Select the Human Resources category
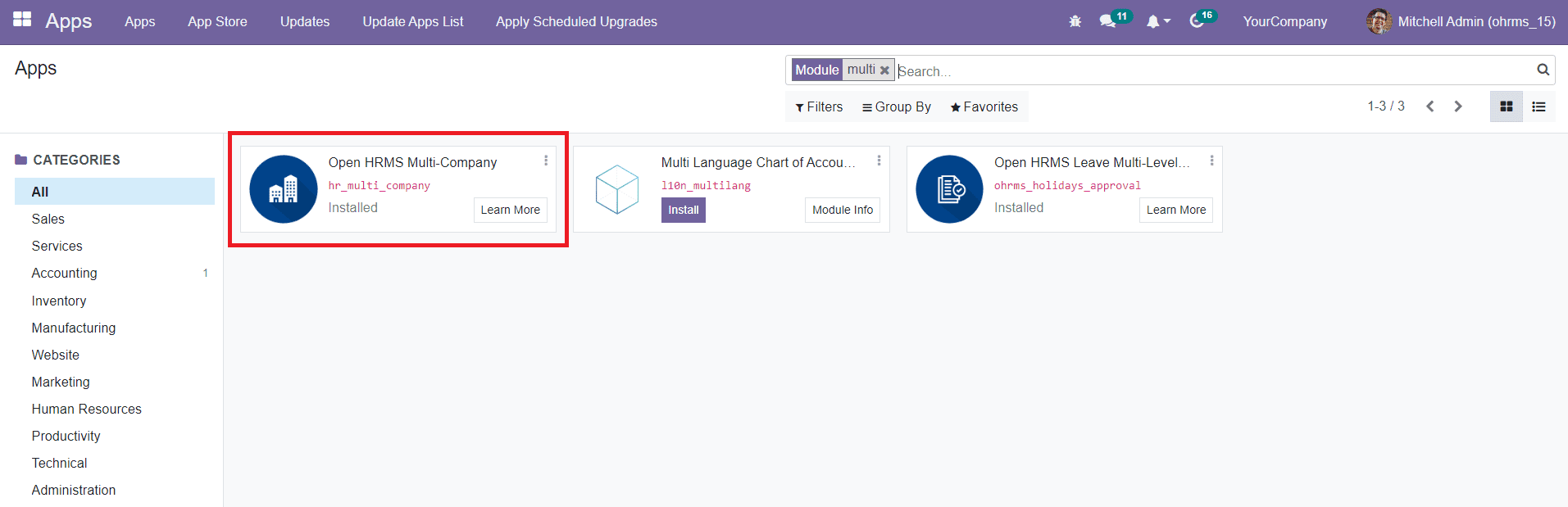Image resolution: width=1568 pixels, height=507 pixels. pyautogui.click(x=115, y=409)
